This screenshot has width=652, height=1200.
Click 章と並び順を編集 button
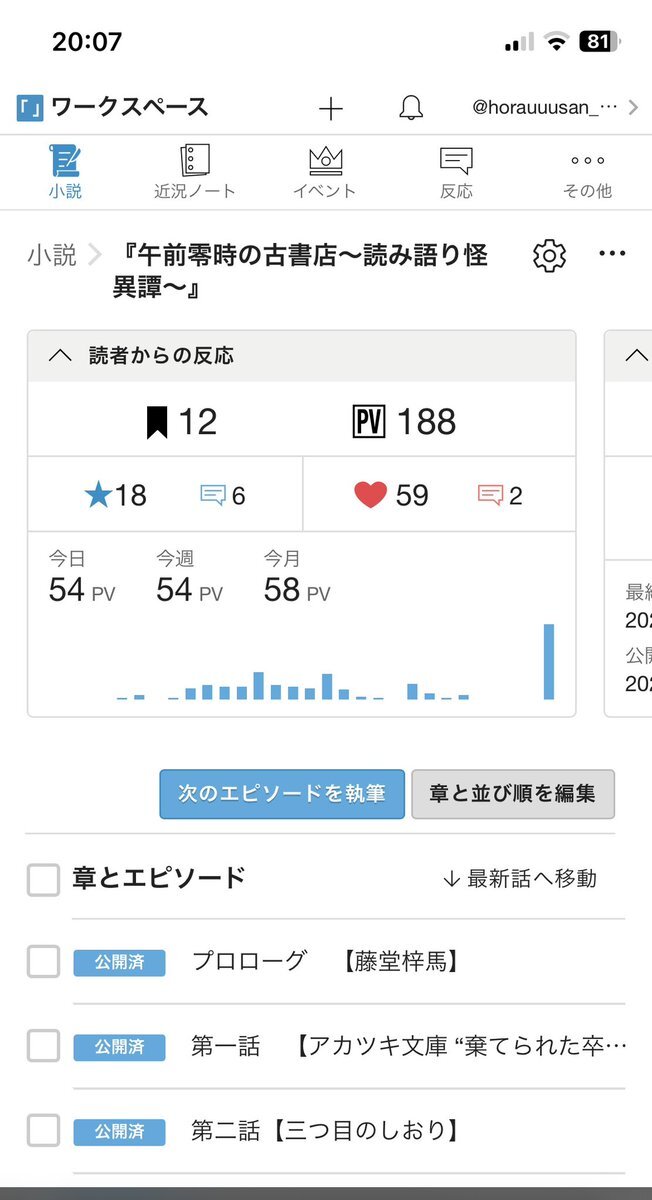[513, 794]
